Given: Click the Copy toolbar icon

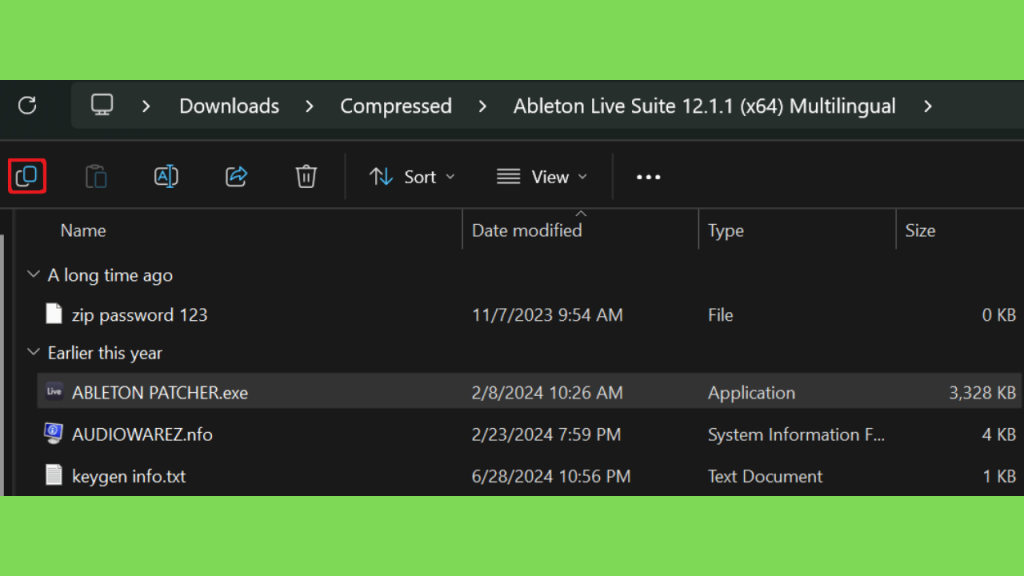Looking at the screenshot, I should (27, 176).
